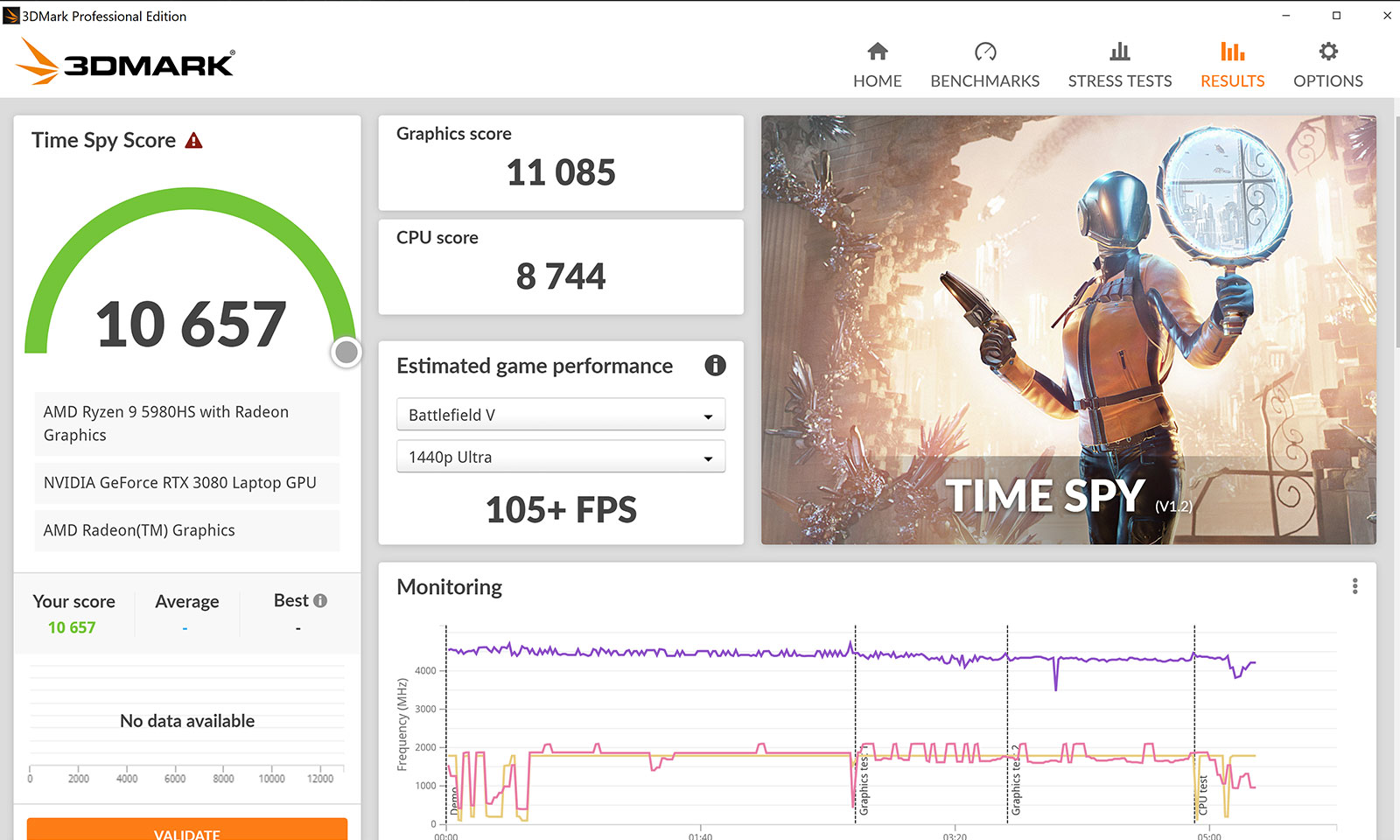Screen dimensions: 1400x840
Task: Click the Monitoring heading
Action: [449, 587]
